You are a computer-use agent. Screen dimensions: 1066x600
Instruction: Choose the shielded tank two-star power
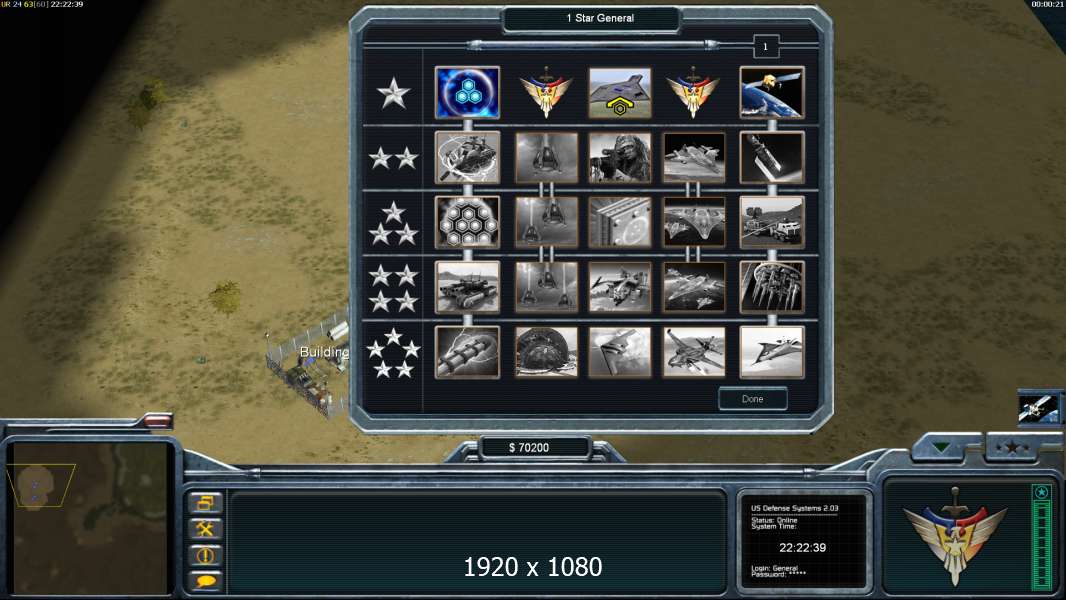pos(467,158)
